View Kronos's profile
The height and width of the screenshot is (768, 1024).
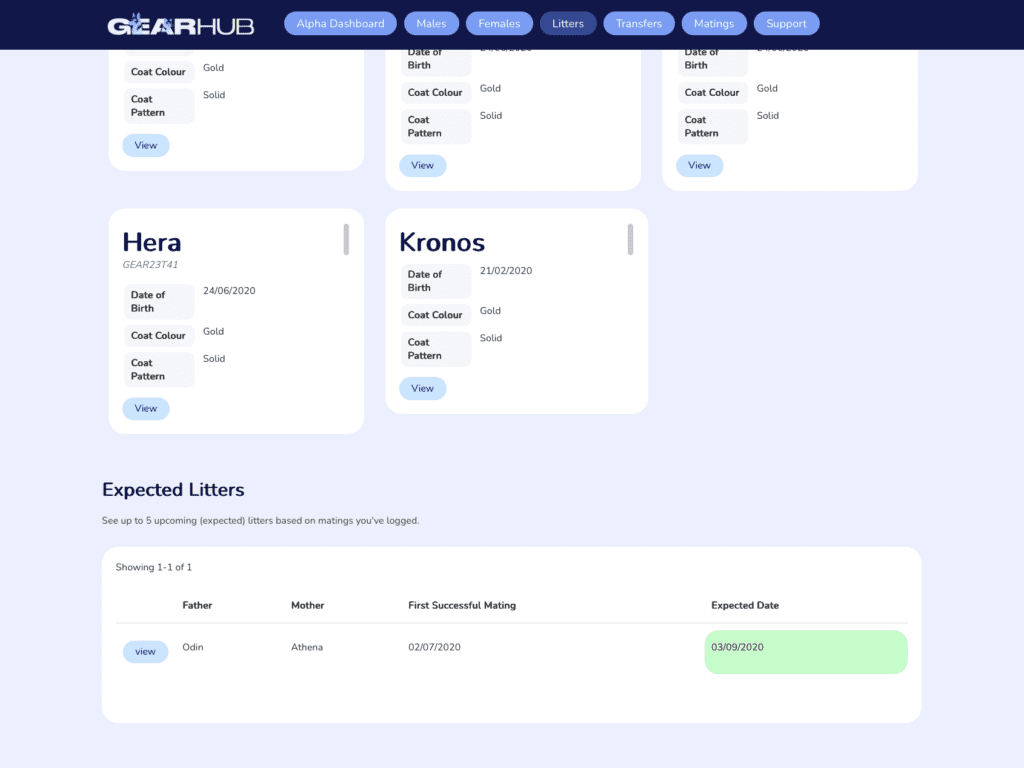[x=423, y=388]
